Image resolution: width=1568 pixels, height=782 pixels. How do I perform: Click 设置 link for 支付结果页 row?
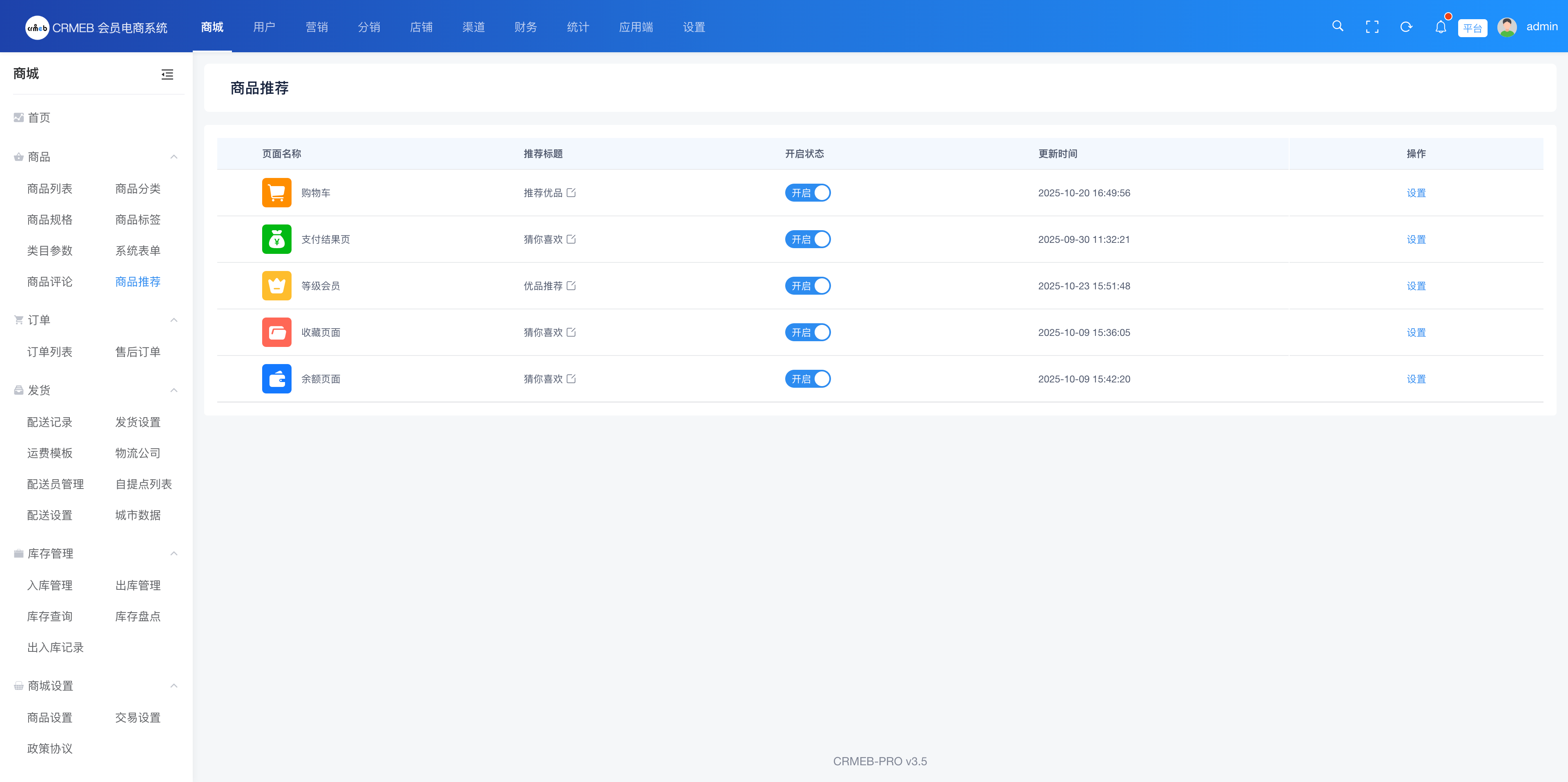click(x=1416, y=239)
